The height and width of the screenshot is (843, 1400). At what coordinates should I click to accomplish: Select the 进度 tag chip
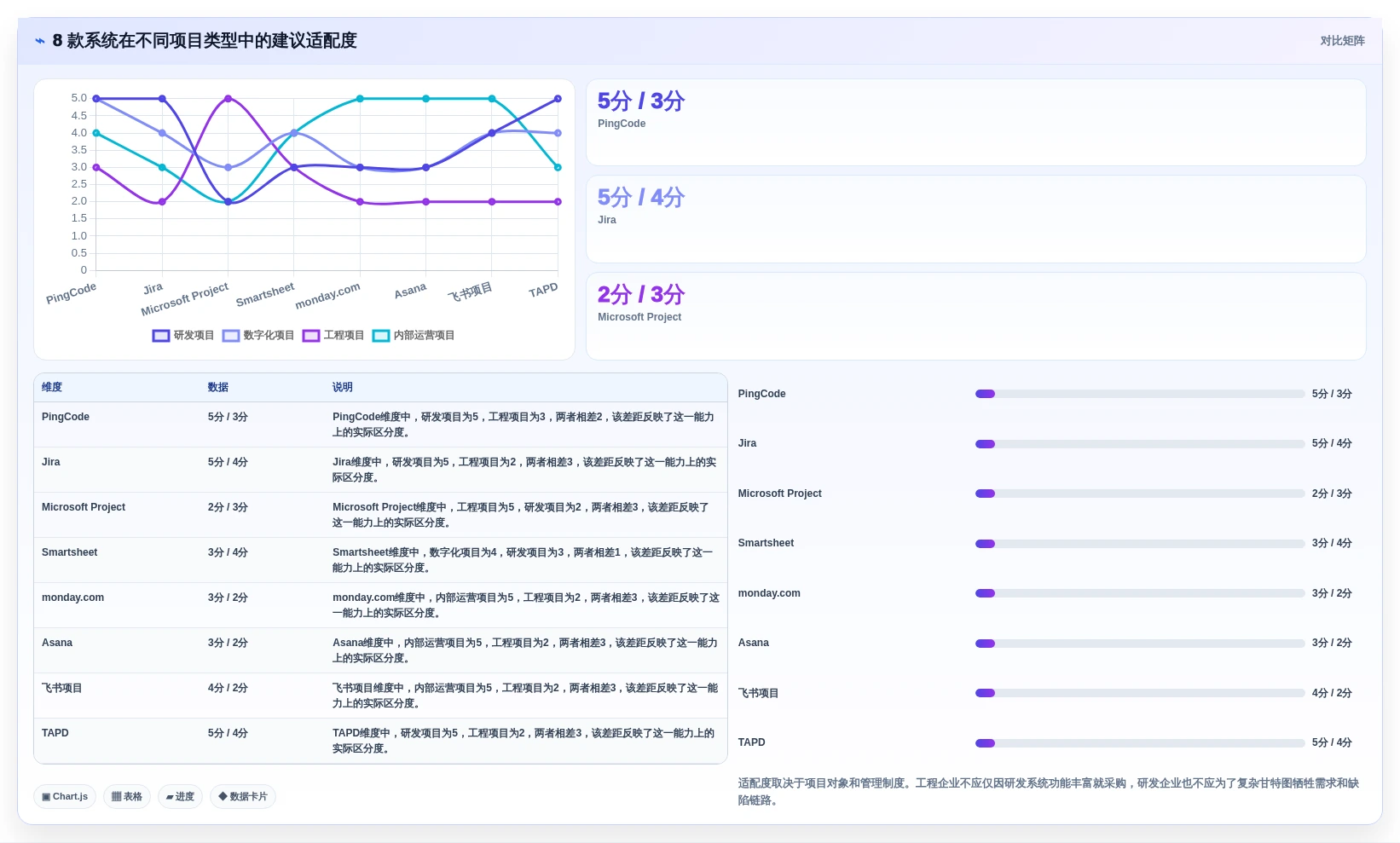(180, 797)
